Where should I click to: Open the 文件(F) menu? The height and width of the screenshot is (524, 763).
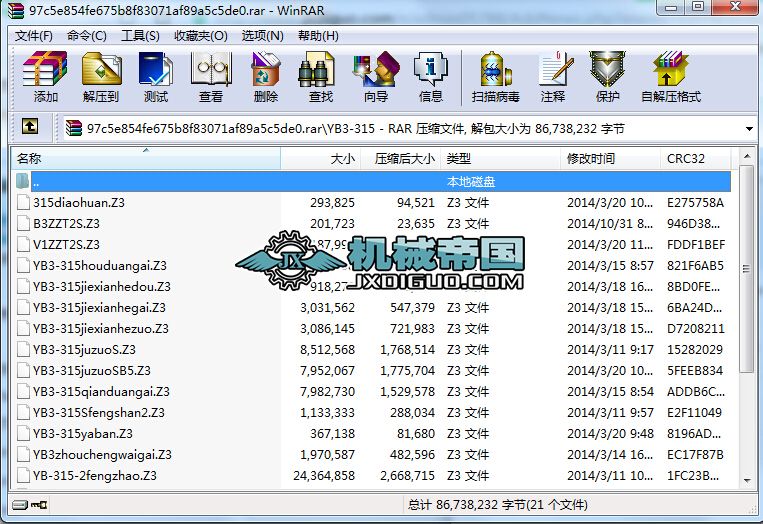tap(34, 36)
